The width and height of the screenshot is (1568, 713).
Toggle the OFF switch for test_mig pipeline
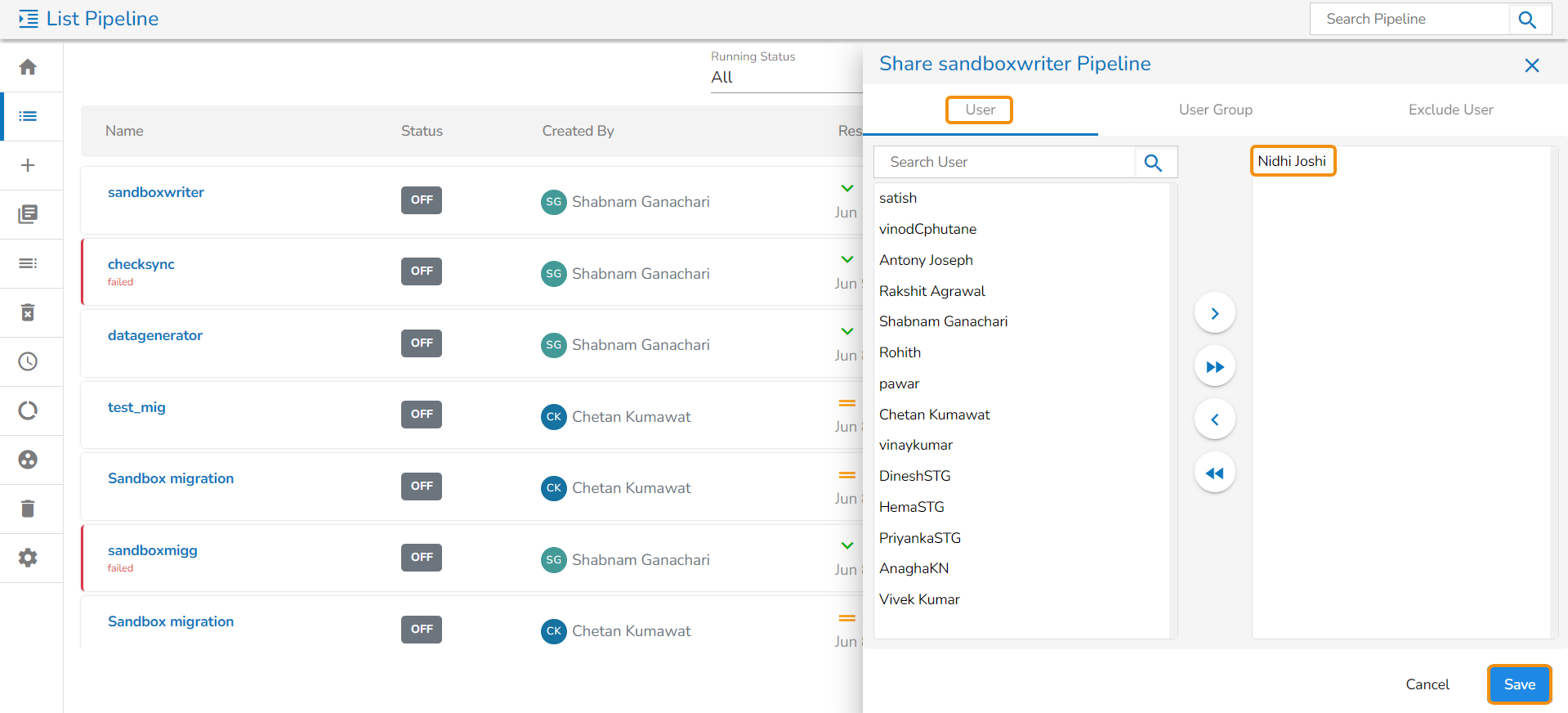click(421, 415)
